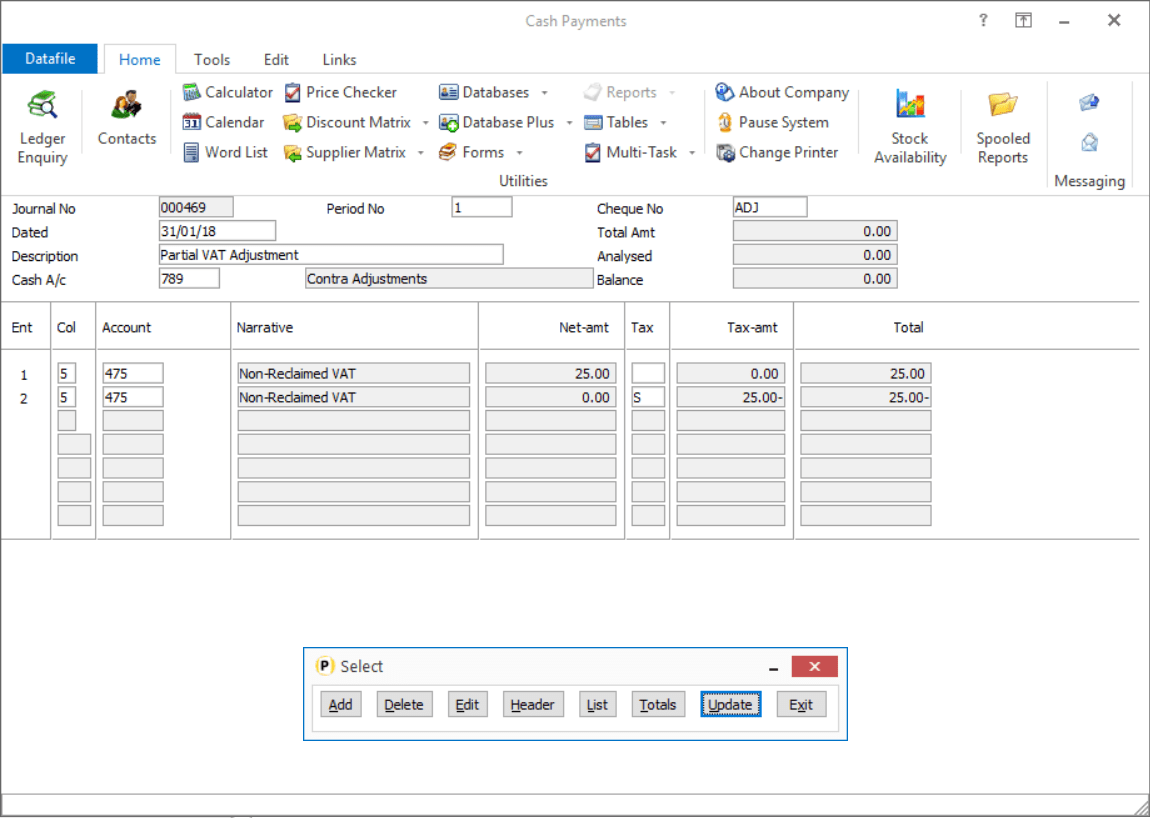The width and height of the screenshot is (1150, 818).
Task: Click the Dated field 31/01/18
Action: 217,231
